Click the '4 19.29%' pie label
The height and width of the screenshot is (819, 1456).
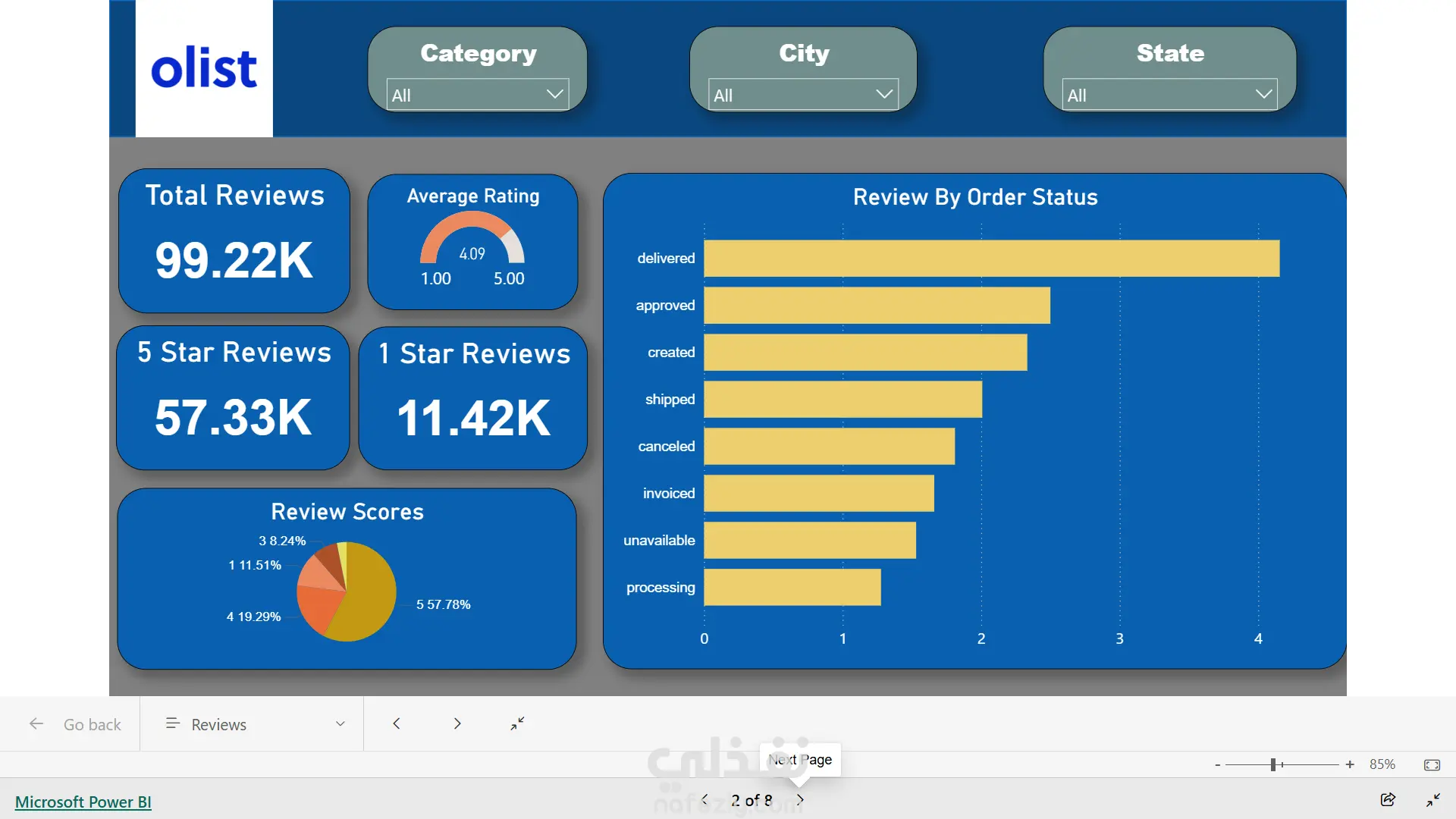pyautogui.click(x=253, y=617)
